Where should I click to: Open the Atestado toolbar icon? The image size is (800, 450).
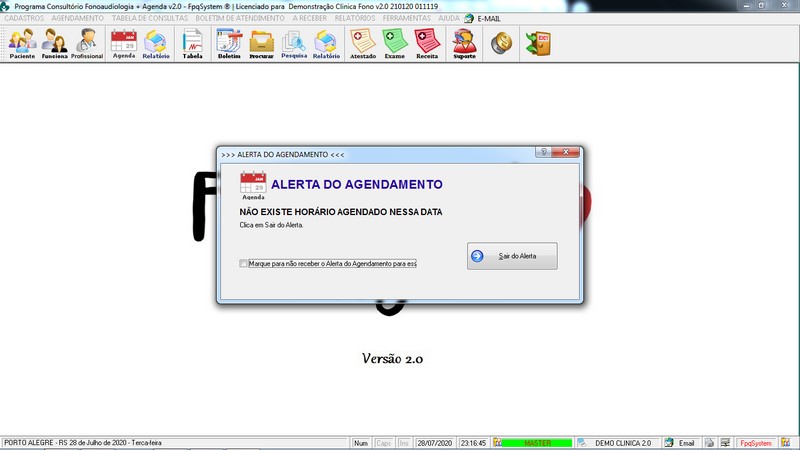[363, 44]
